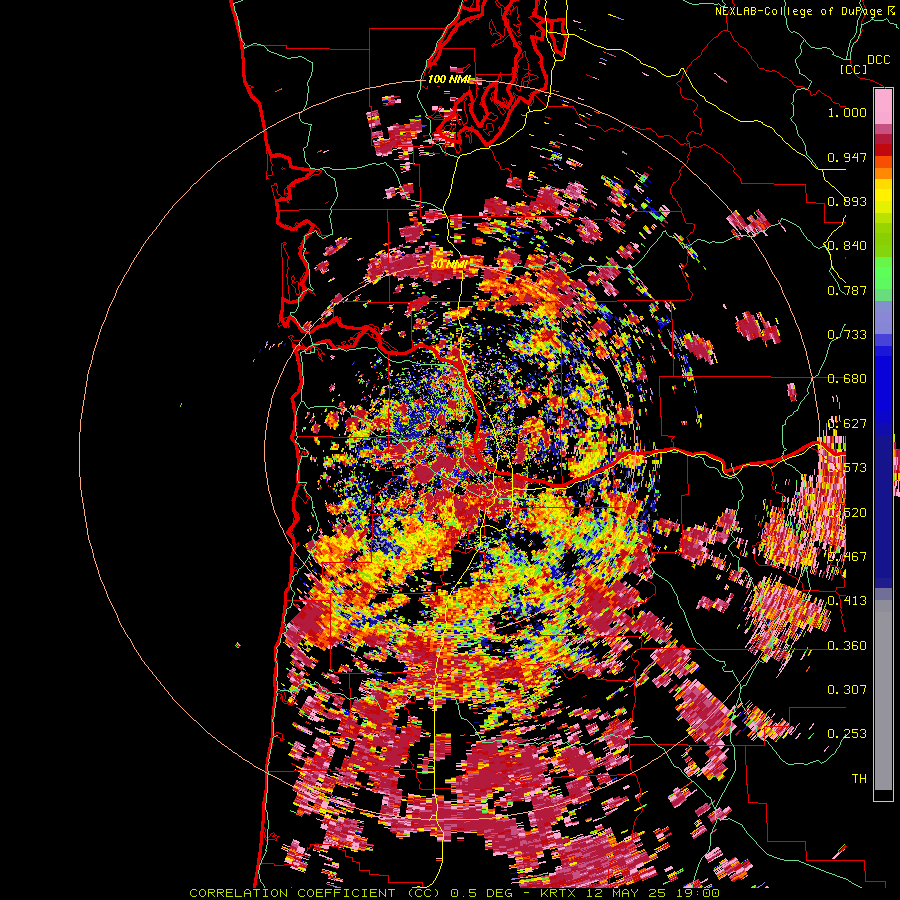
Task: Click the 0.413 scale value
Action: [x=847, y=601]
